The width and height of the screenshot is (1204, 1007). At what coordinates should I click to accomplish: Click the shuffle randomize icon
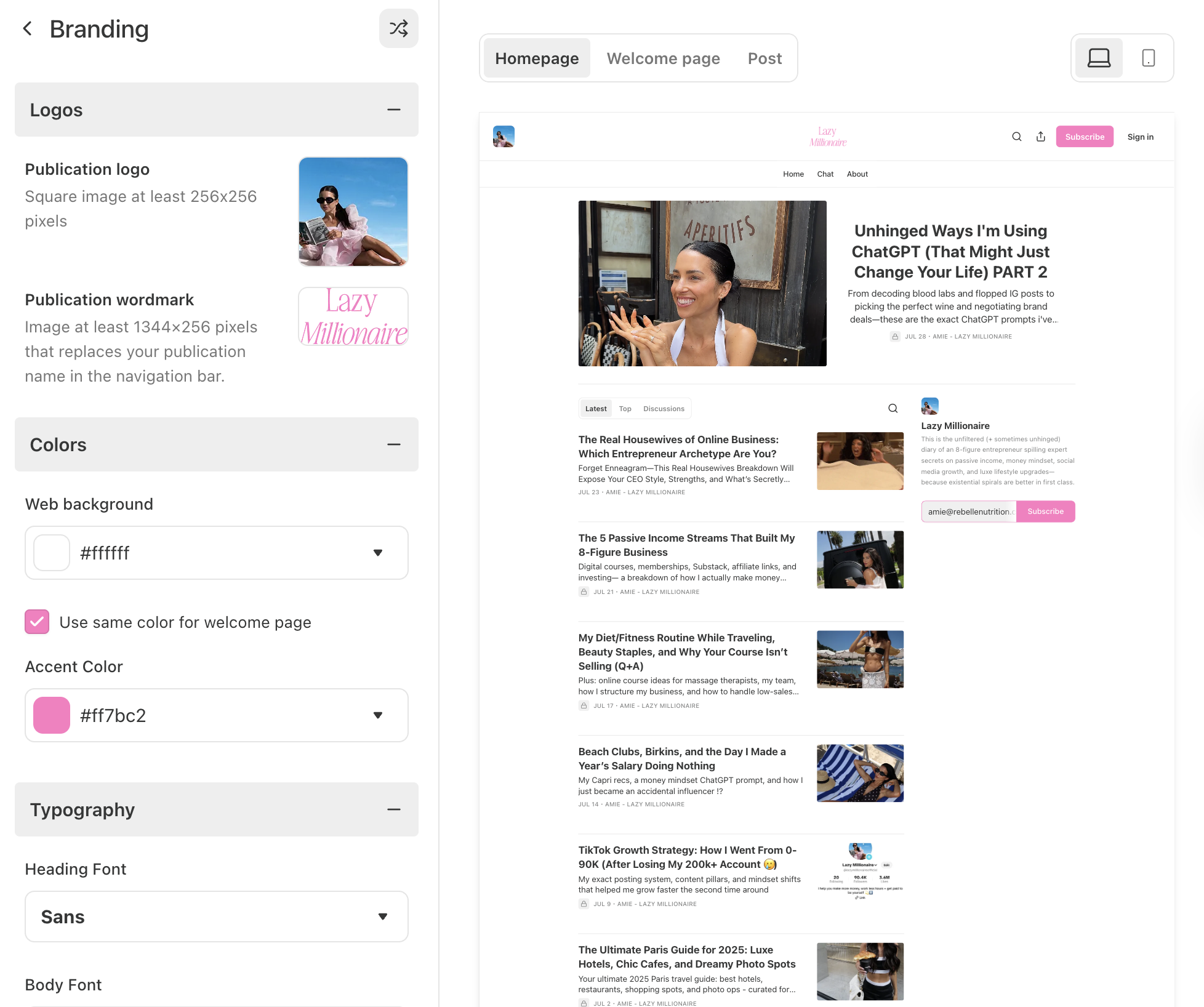(398, 28)
